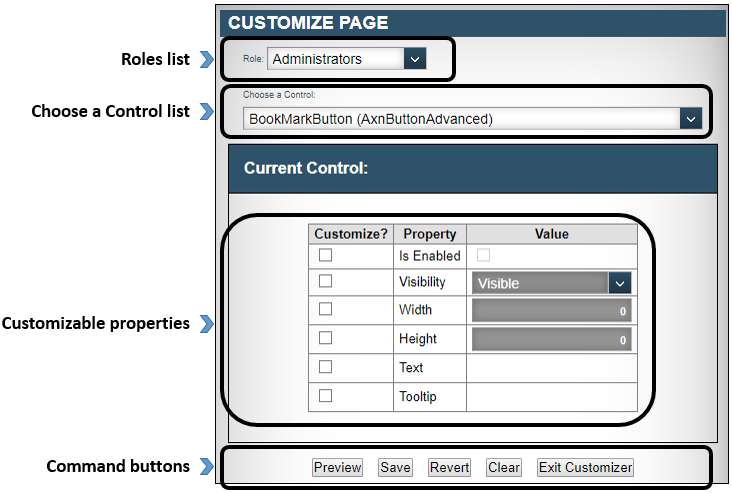This screenshot has height=493, width=732.
Task: Click the Width value field
Action: (551, 311)
